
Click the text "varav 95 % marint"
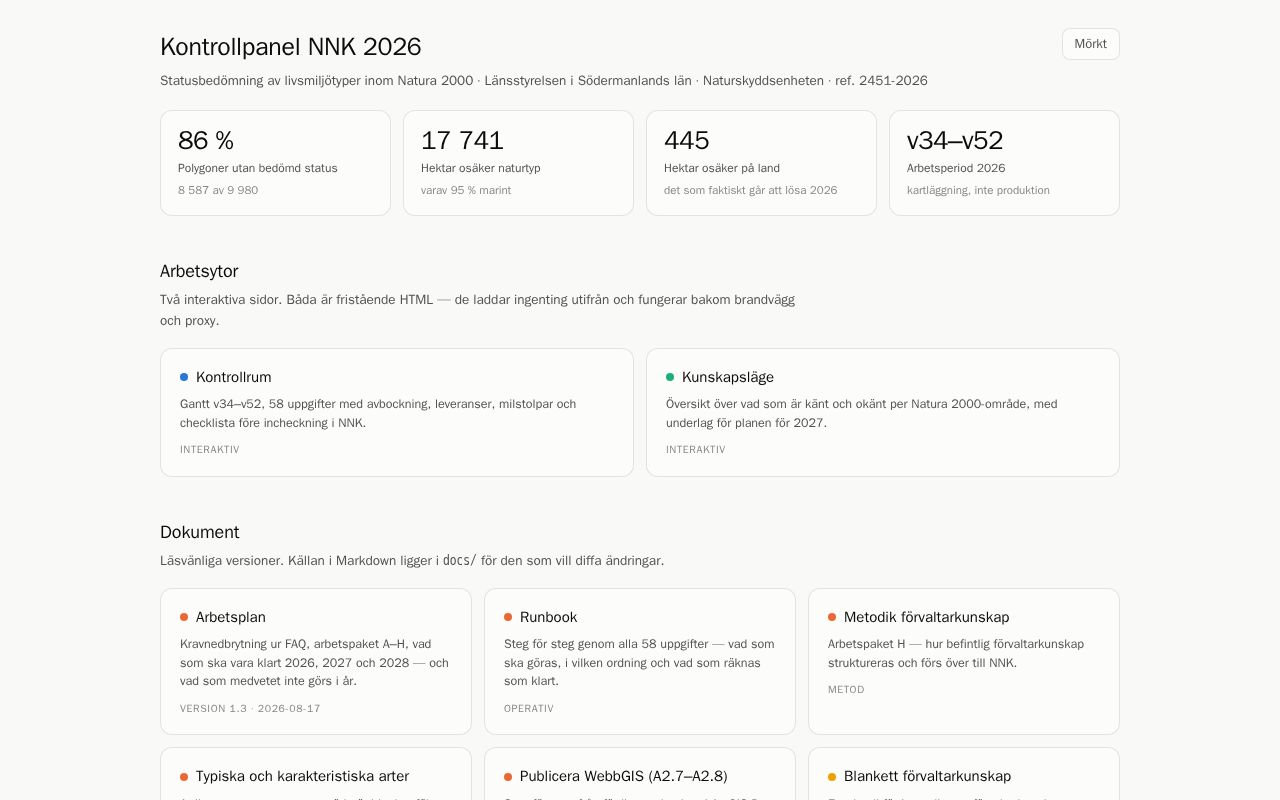[x=466, y=190]
